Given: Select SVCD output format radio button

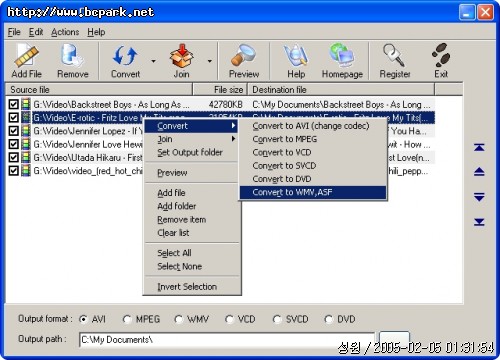Looking at the screenshot, I should [x=277, y=319].
